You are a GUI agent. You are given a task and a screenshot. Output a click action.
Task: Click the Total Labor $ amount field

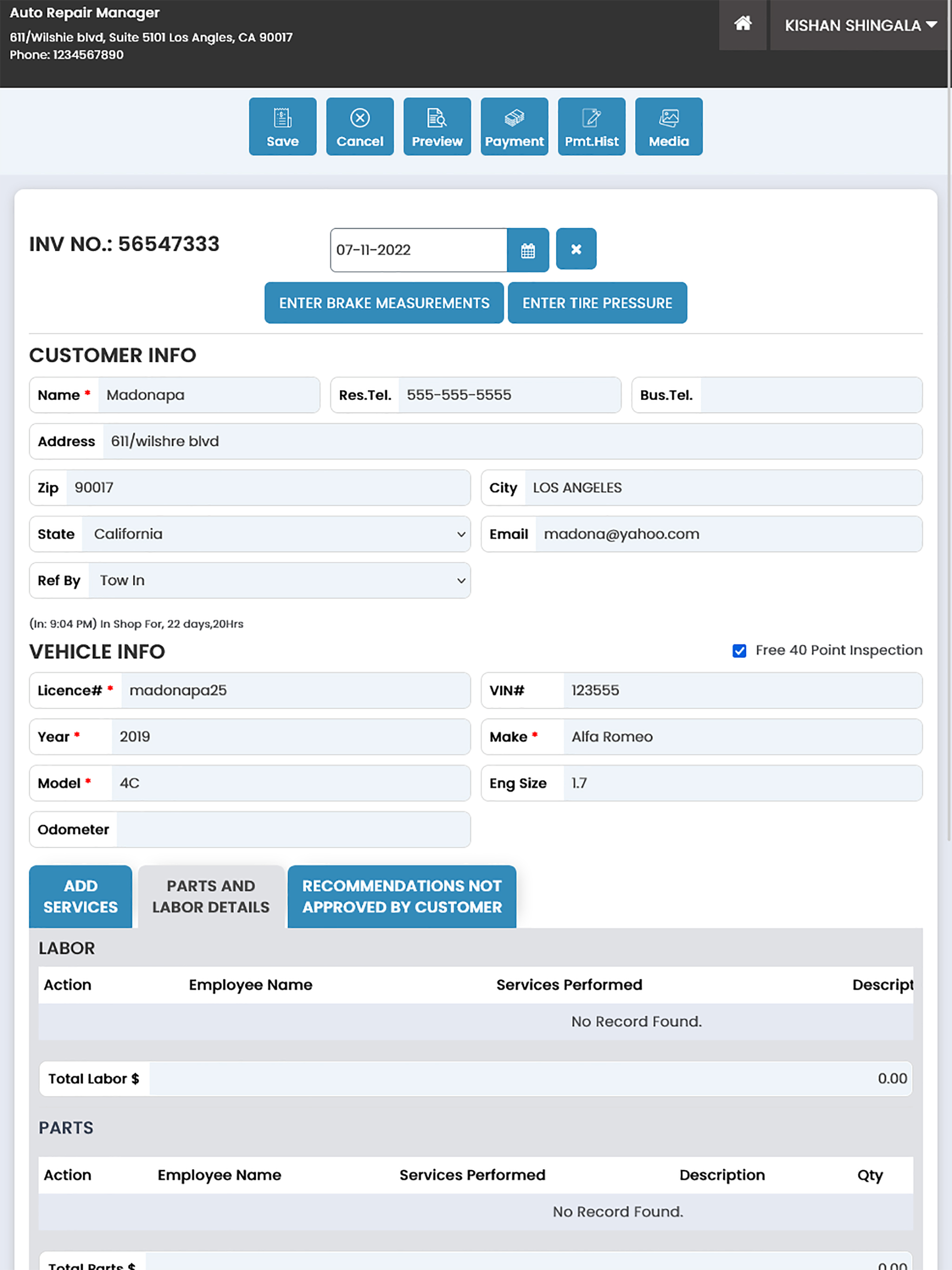[x=530, y=1079]
